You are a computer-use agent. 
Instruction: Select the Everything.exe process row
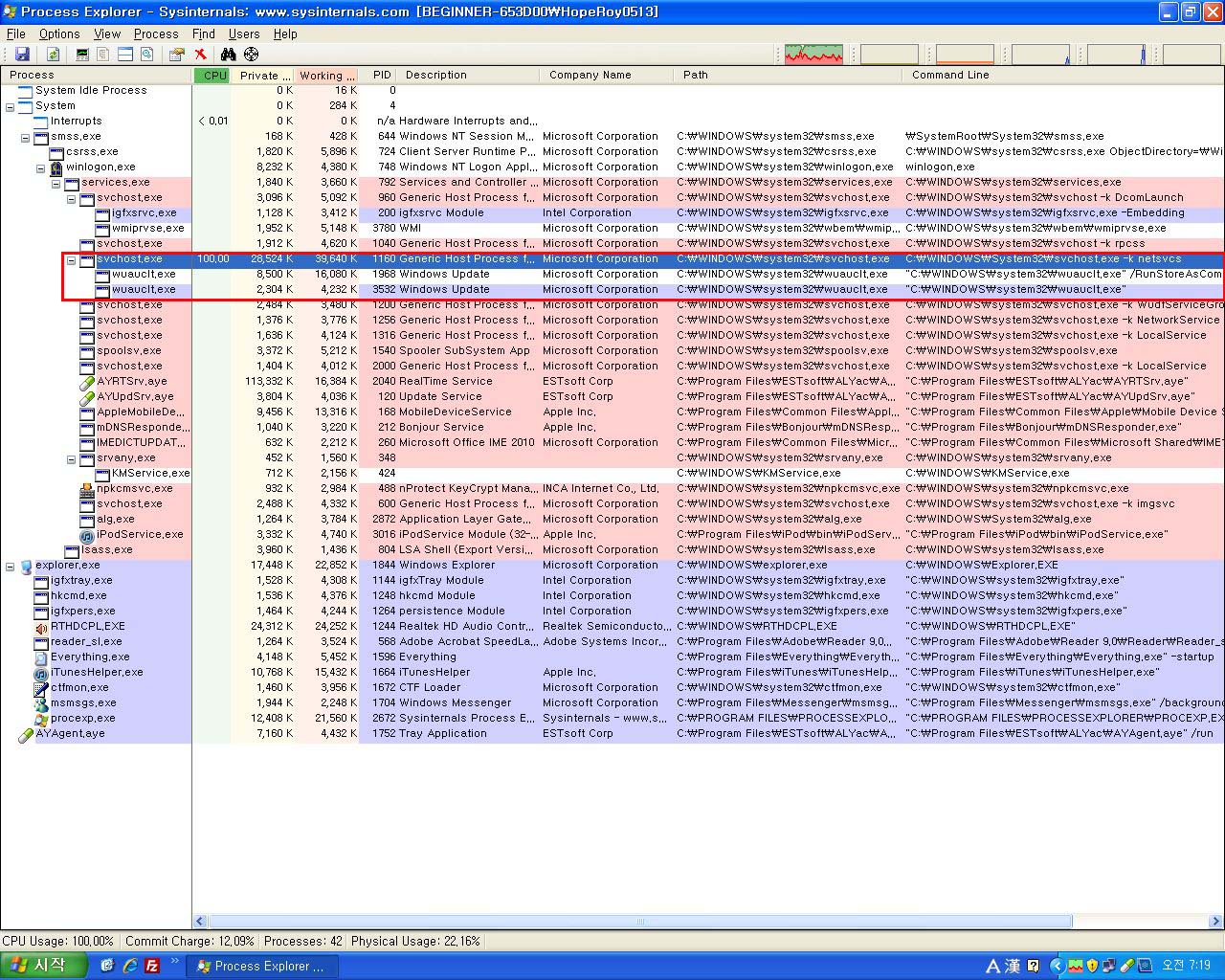(612, 657)
